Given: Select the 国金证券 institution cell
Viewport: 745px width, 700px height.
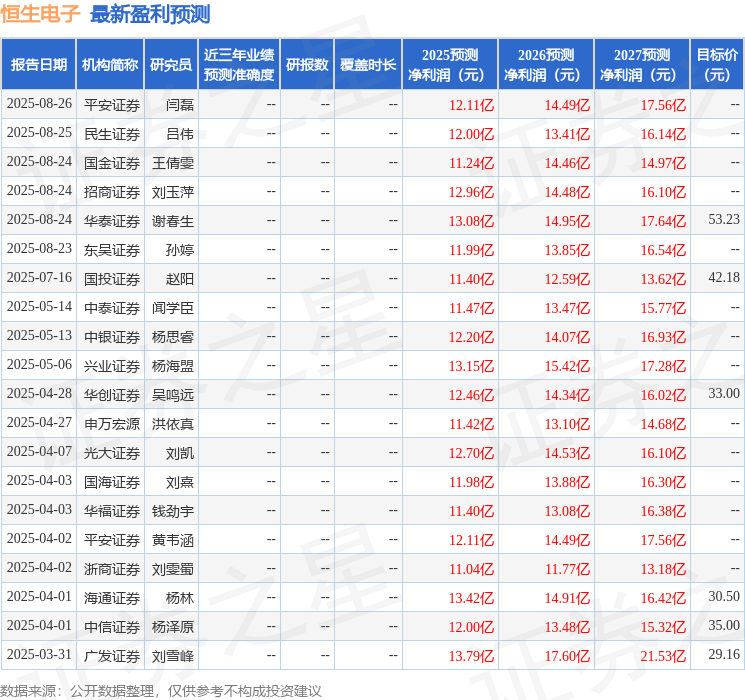Looking at the screenshot, I should pyautogui.click(x=112, y=163).
